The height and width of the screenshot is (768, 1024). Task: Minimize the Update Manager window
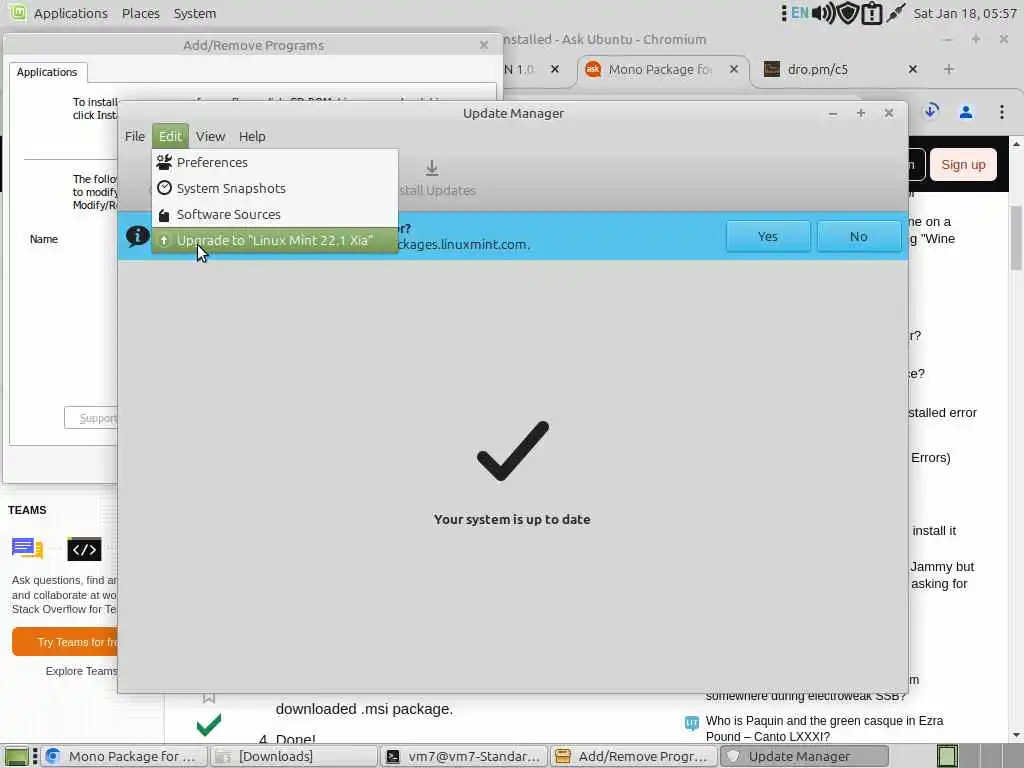[833, 114]
